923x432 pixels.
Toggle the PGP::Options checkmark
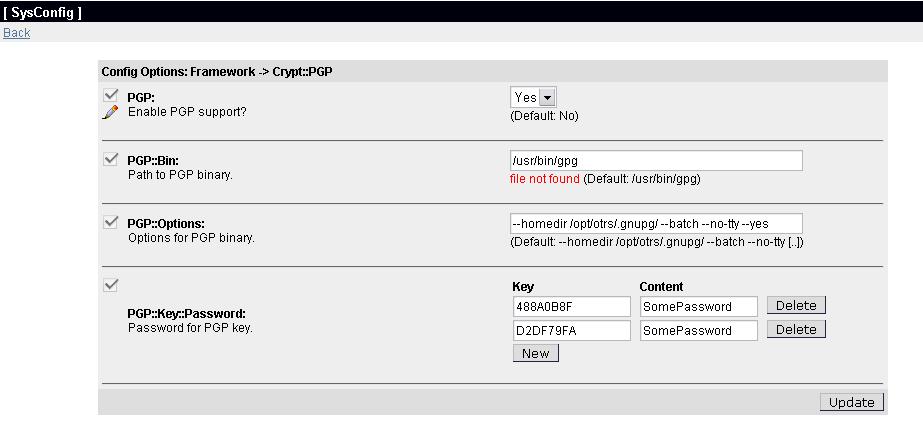(111, 222)
